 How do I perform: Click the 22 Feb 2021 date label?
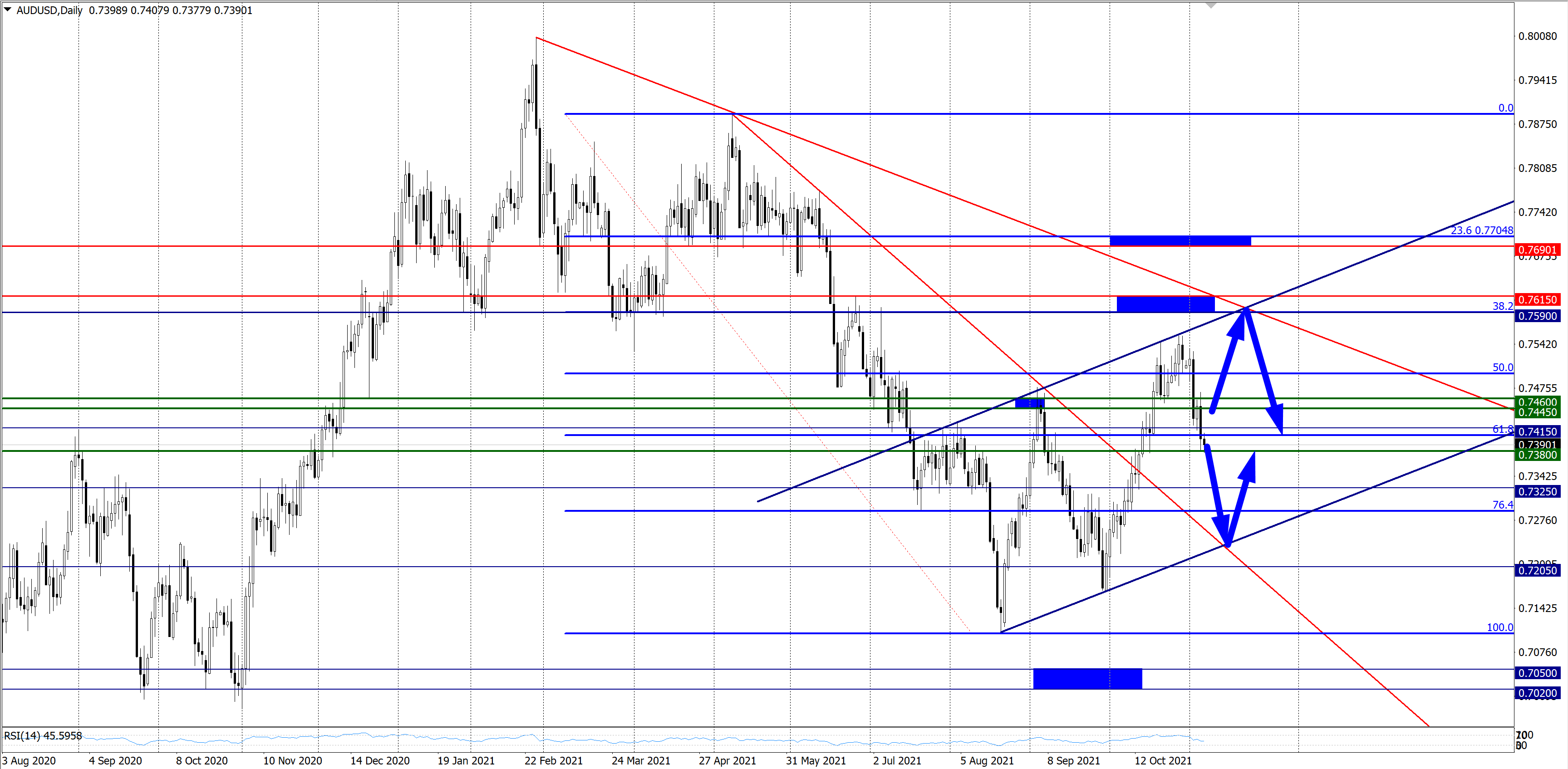coord(553,760)
